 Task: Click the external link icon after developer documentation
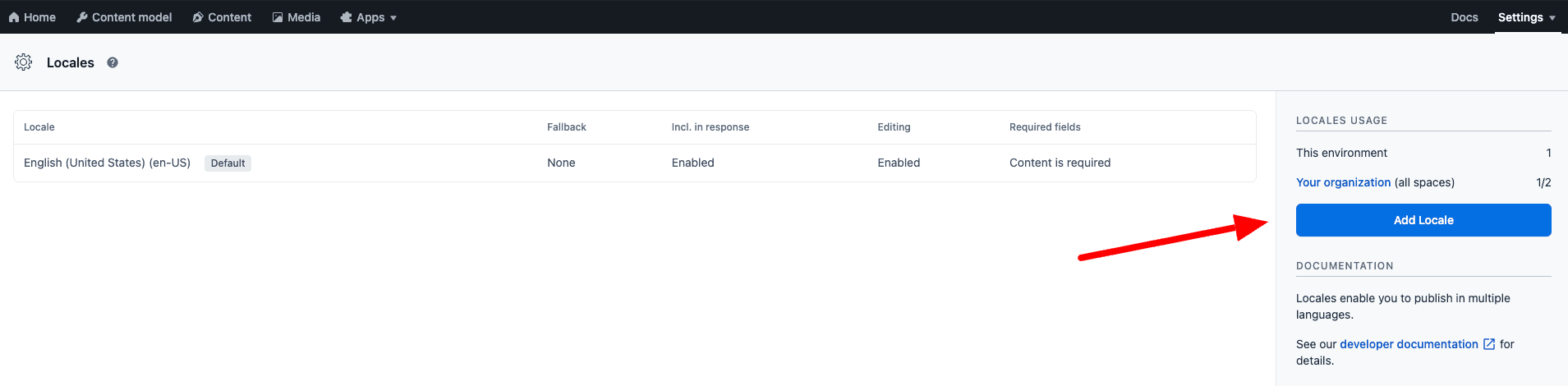point(1488,344)
